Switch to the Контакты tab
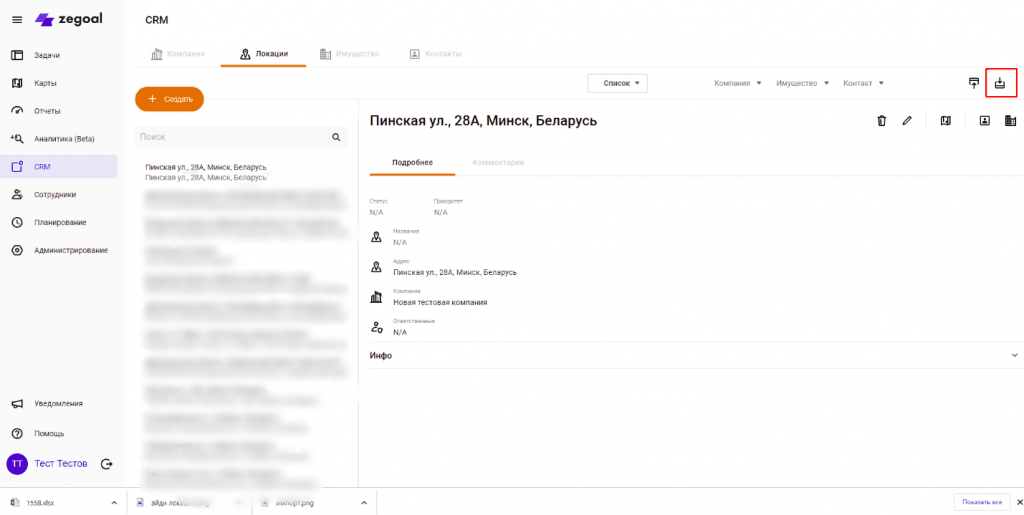 [x=435, y=53]
